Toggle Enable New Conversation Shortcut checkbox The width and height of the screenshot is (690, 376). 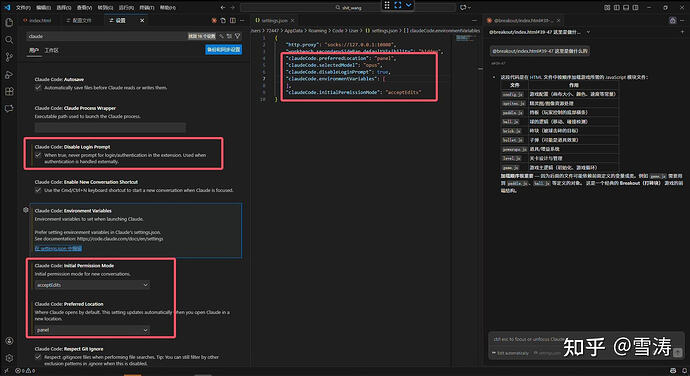[x=38, y=190]
